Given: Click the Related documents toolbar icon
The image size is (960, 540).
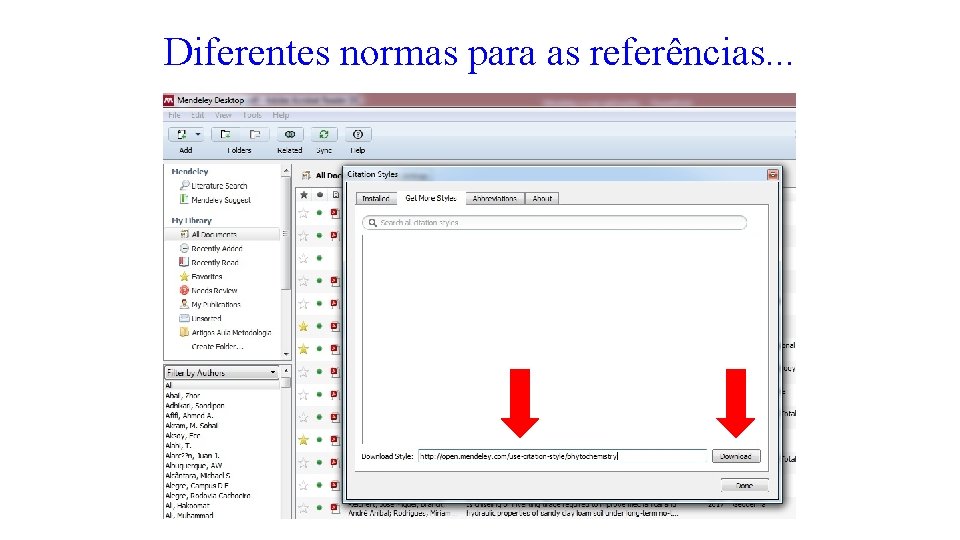Looking at the screenshot, I should click(290, 134).
